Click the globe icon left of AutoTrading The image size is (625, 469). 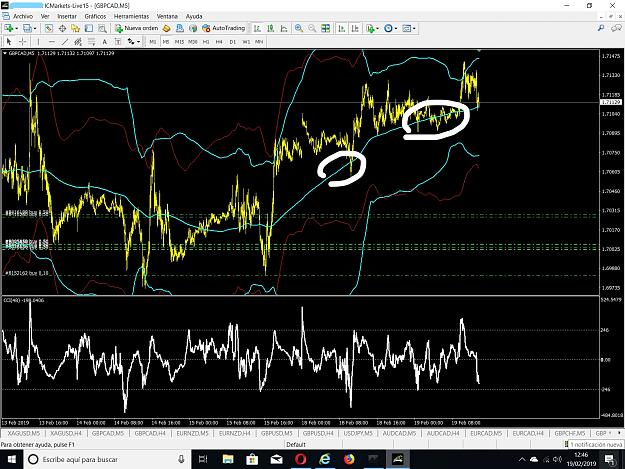(x=193, y=28)
